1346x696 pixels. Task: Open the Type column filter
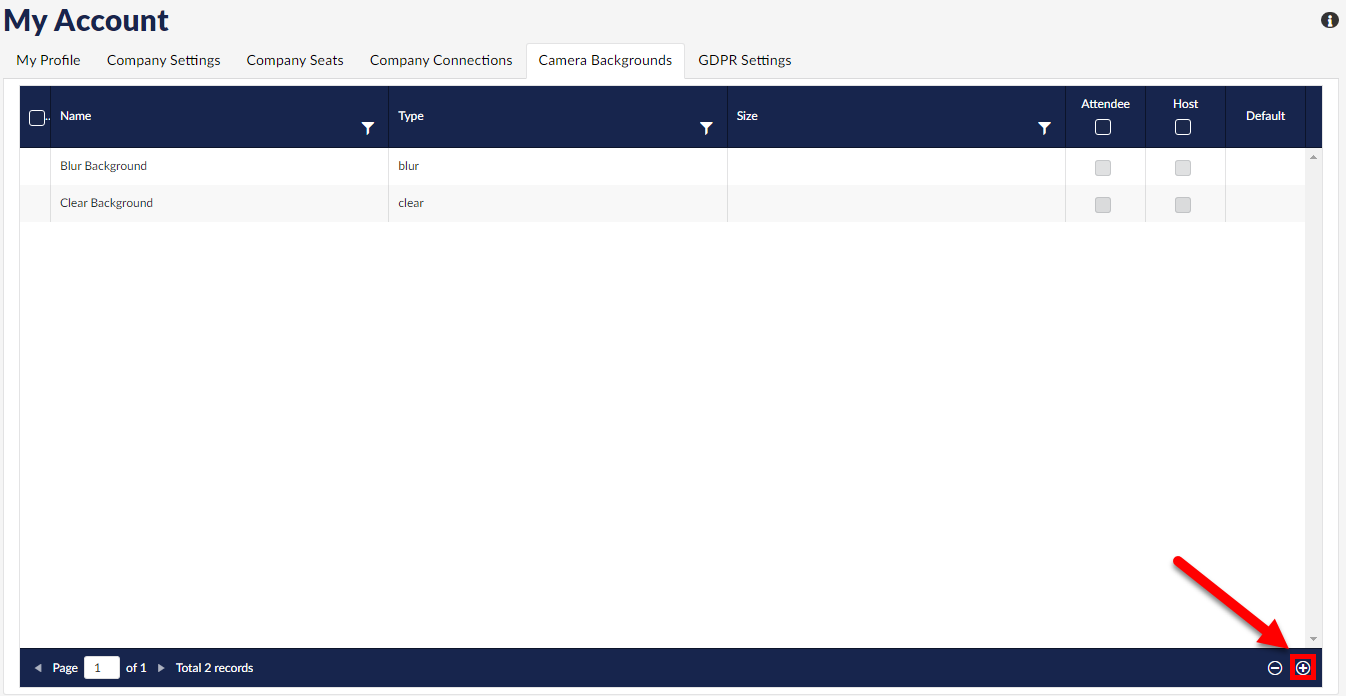pos(706,128)
